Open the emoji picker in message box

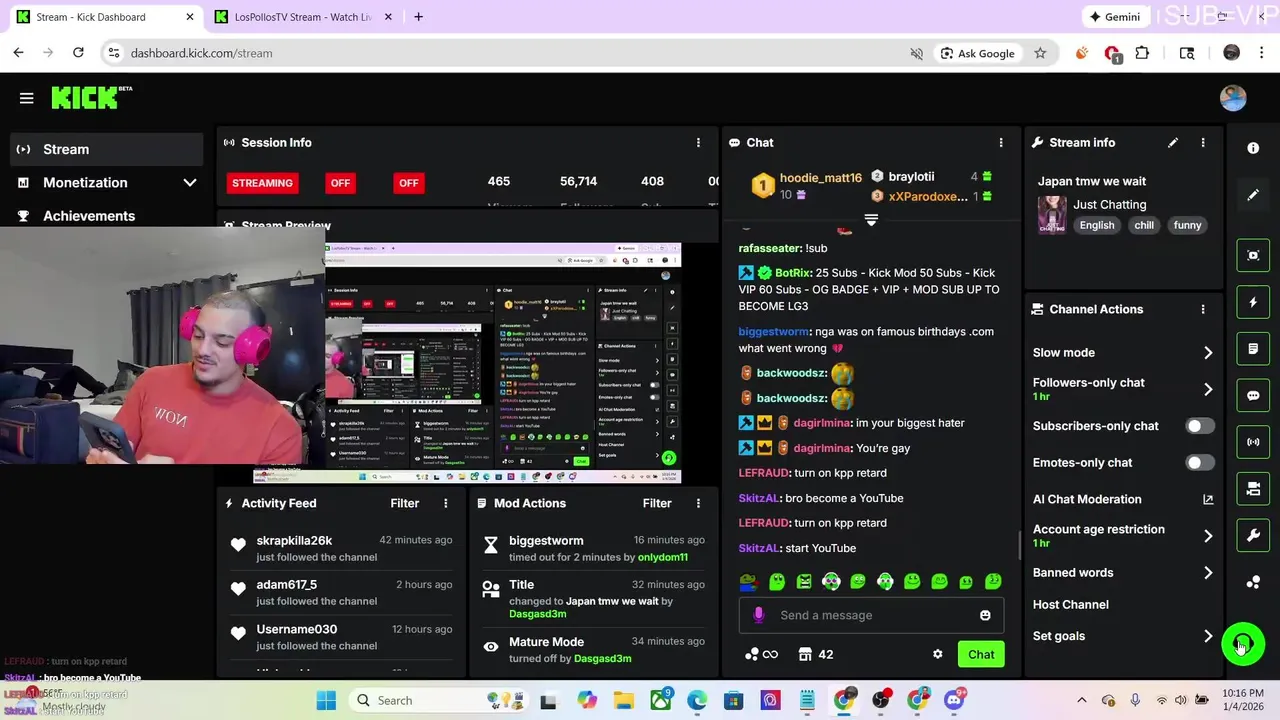click(x=985, y=616)
